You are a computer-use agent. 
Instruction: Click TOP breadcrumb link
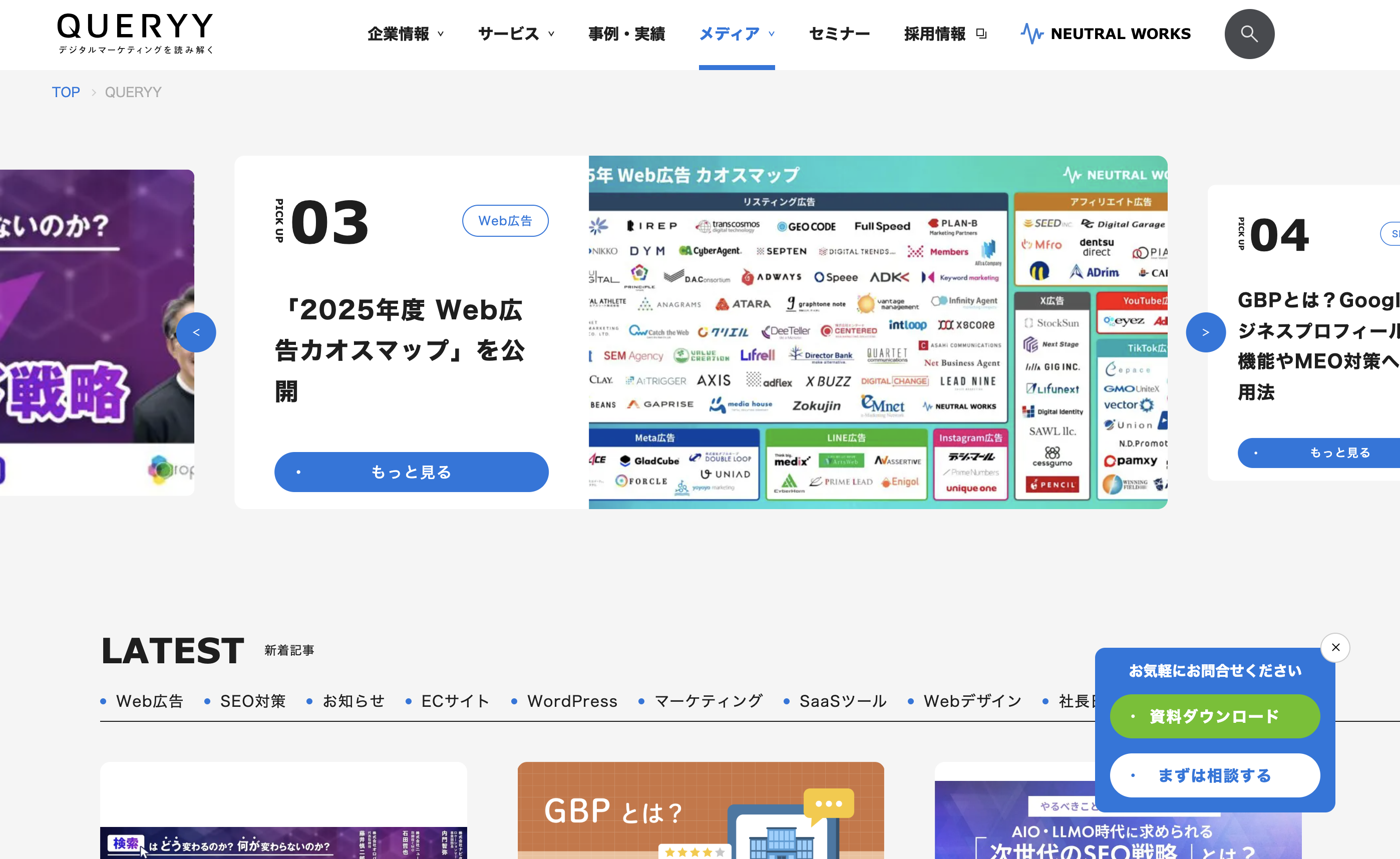click(66, 92)
